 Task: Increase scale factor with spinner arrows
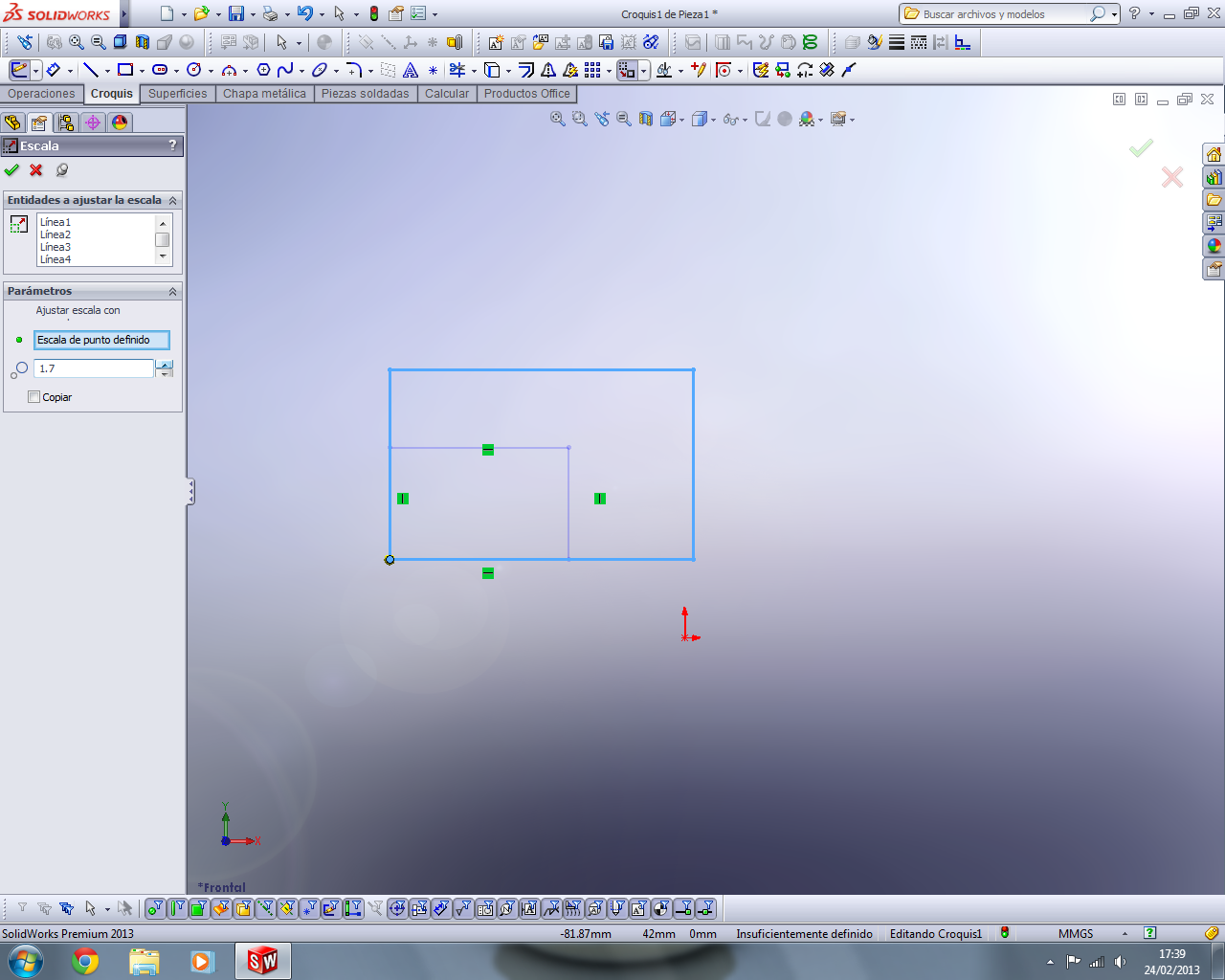pyautogui.click(x=166, y=365)
